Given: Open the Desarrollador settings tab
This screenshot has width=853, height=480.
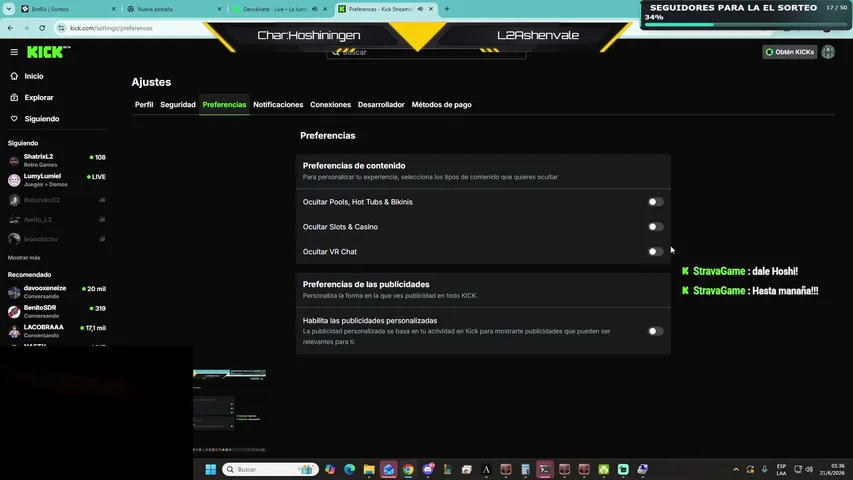Looking at the screenshot, I should pos(381,104).
